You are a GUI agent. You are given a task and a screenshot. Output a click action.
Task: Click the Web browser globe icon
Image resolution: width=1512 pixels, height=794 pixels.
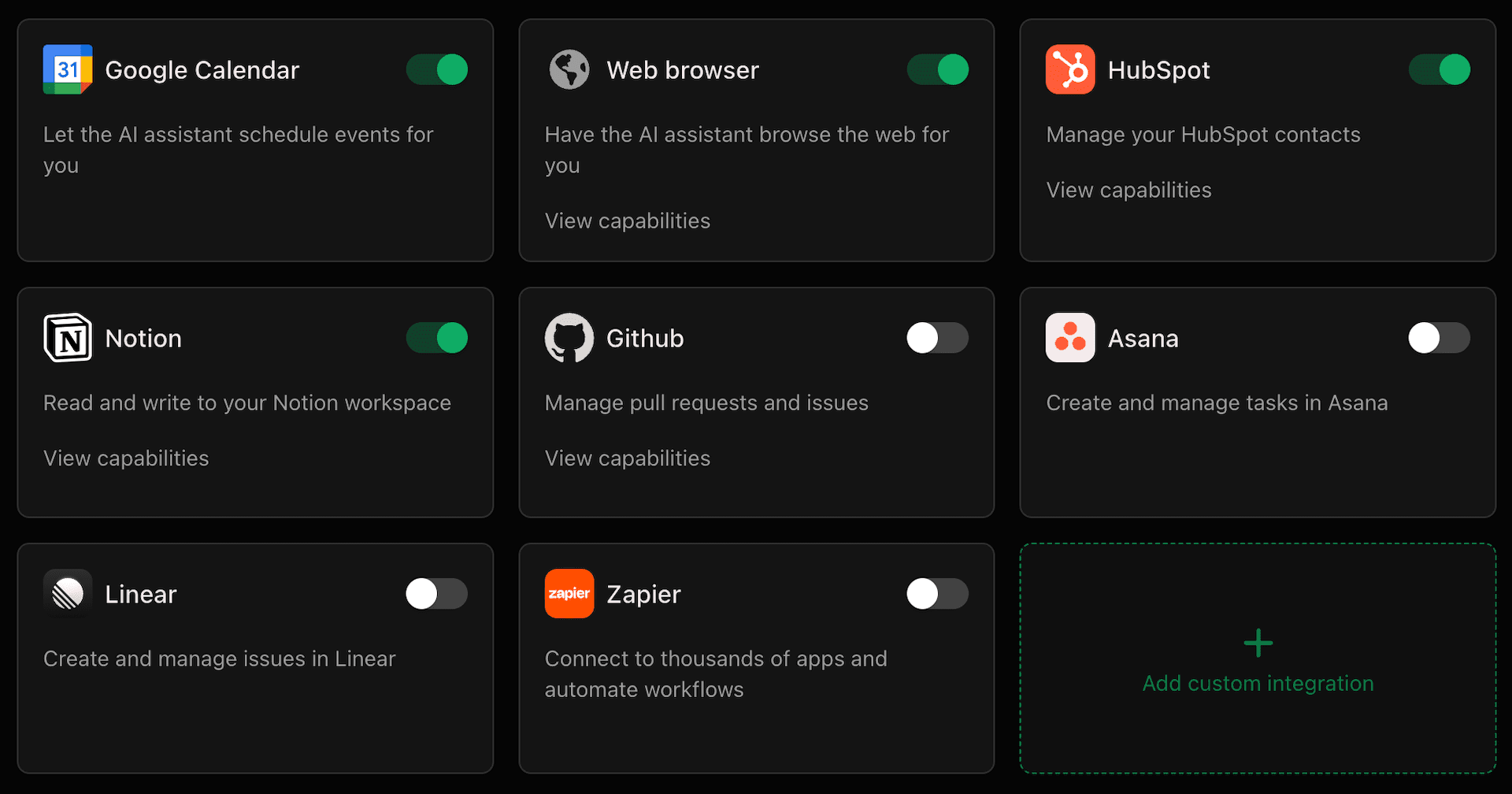tap(569, 69)
